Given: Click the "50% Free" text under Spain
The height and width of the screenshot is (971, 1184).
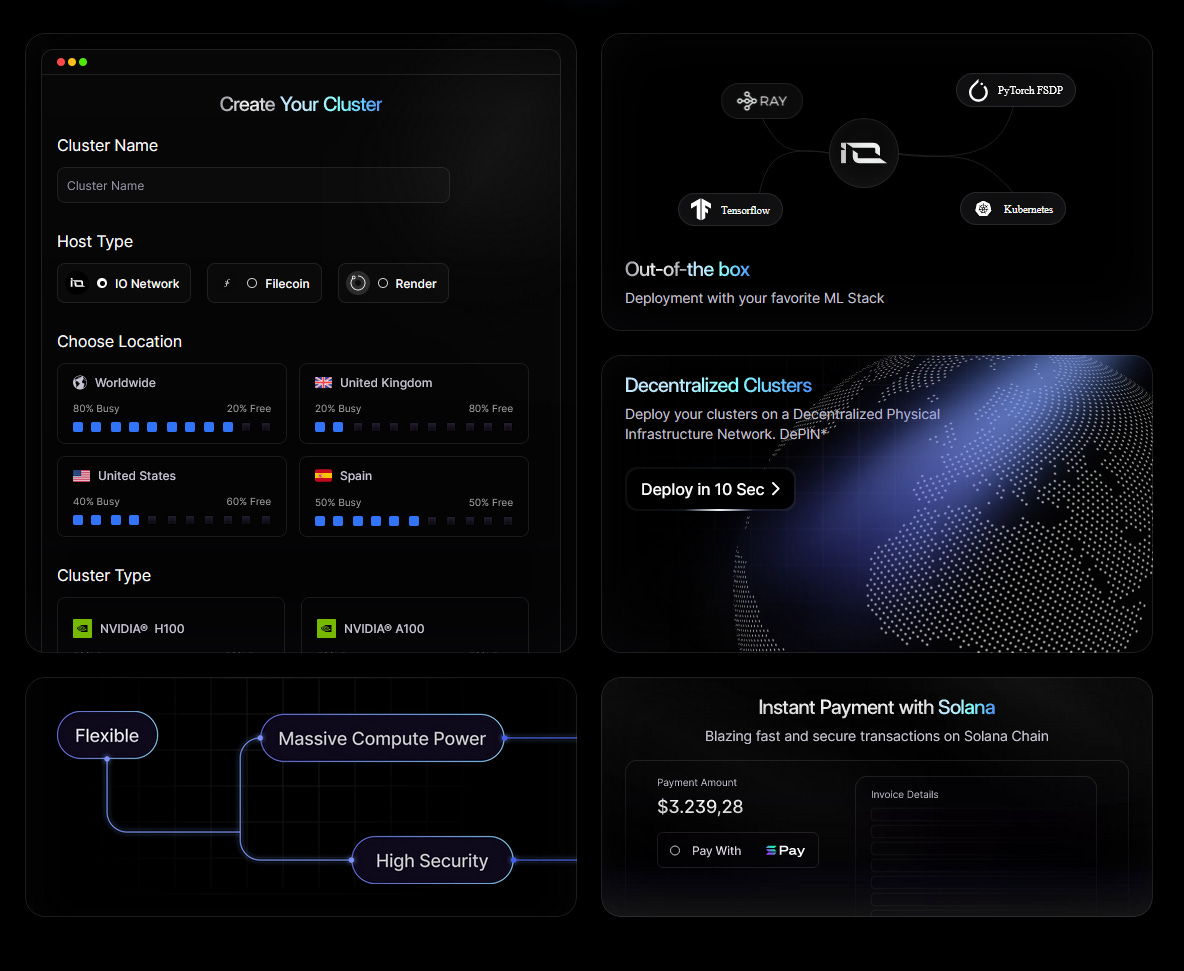Looking at the screenshot, I should point(491,502).
